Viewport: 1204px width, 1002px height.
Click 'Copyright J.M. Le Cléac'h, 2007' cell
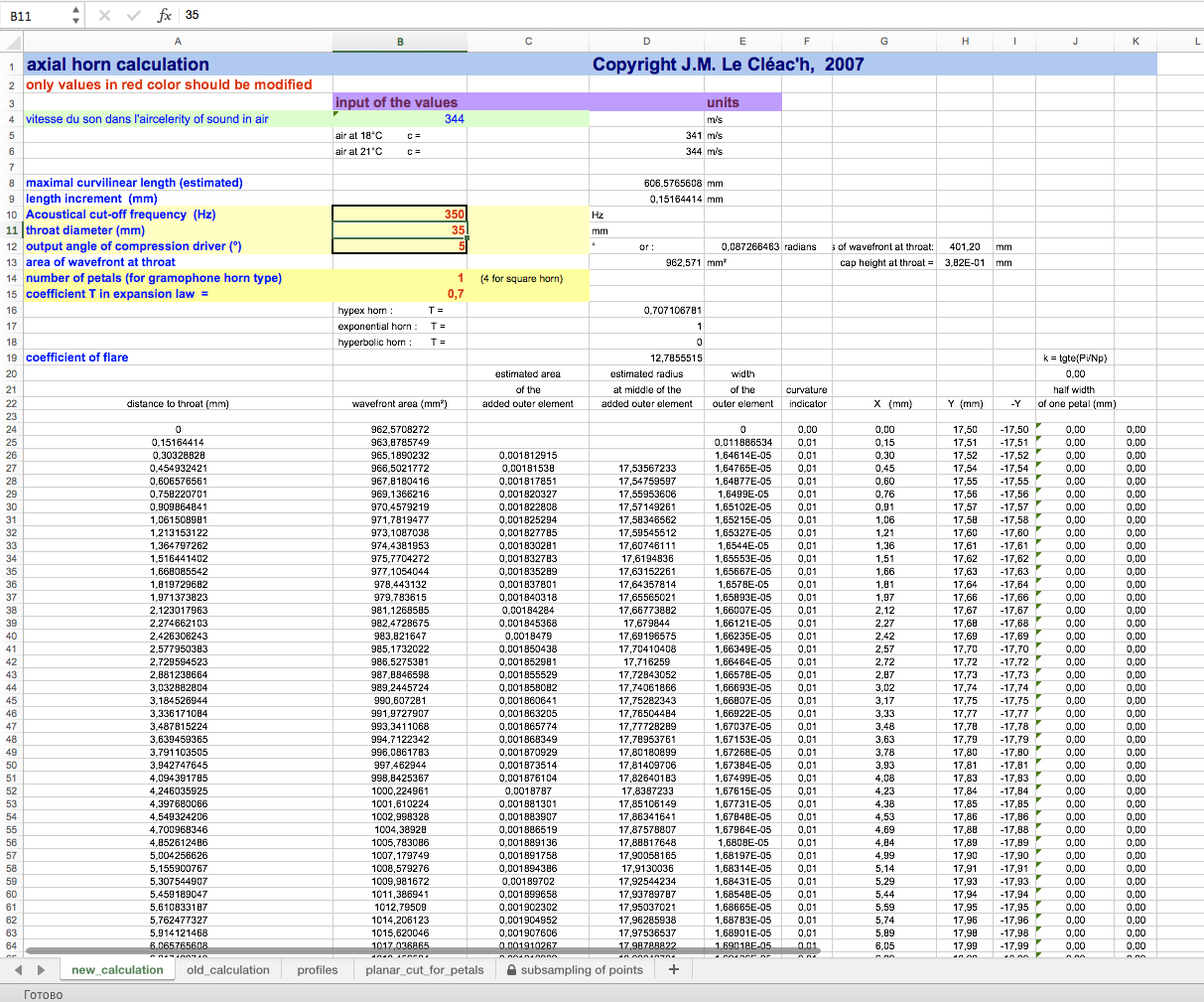click(x=728, y=65)
